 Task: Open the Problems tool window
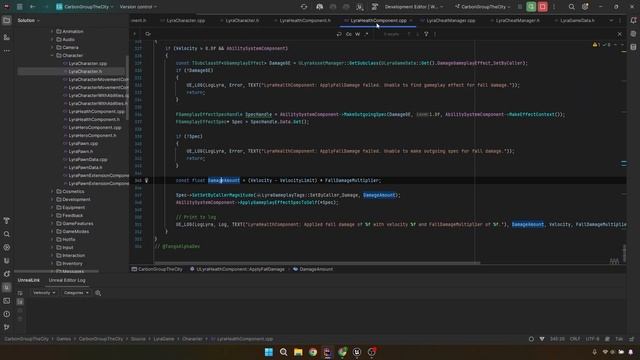[x=7, y=314]
